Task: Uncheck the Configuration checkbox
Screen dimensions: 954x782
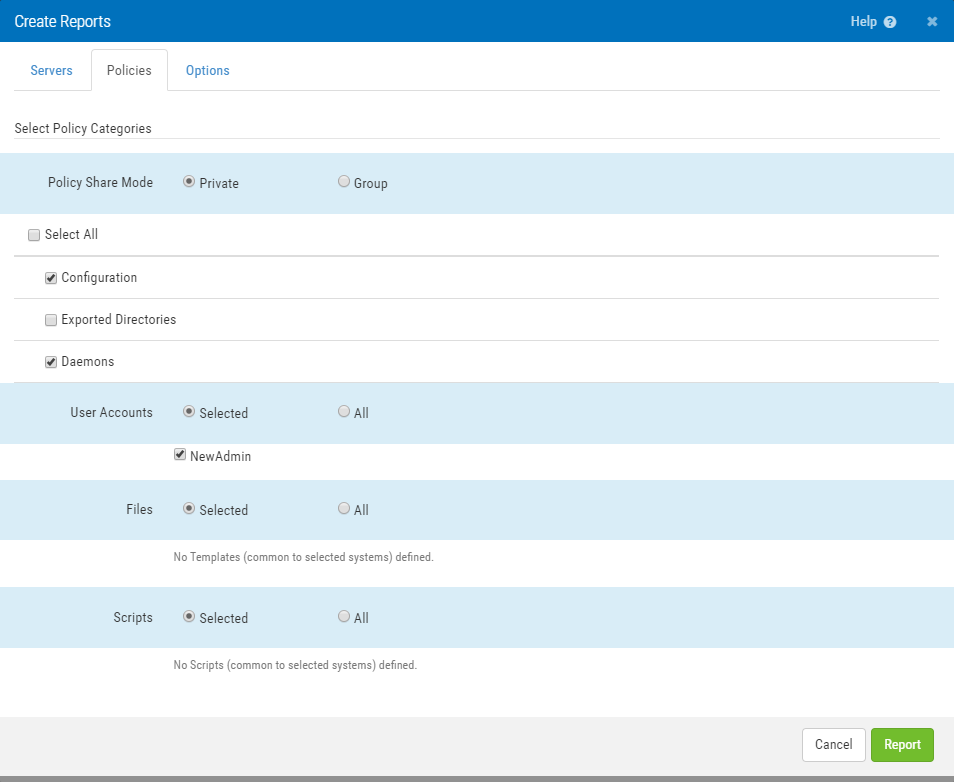Action: click(x=51, y=278)
